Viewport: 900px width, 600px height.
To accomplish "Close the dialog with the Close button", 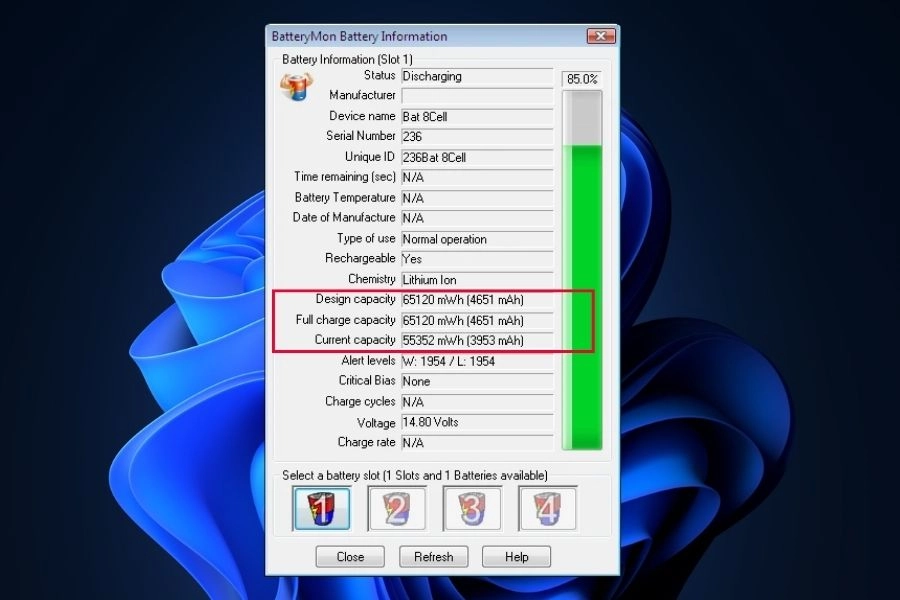I will tap(350, 557).
